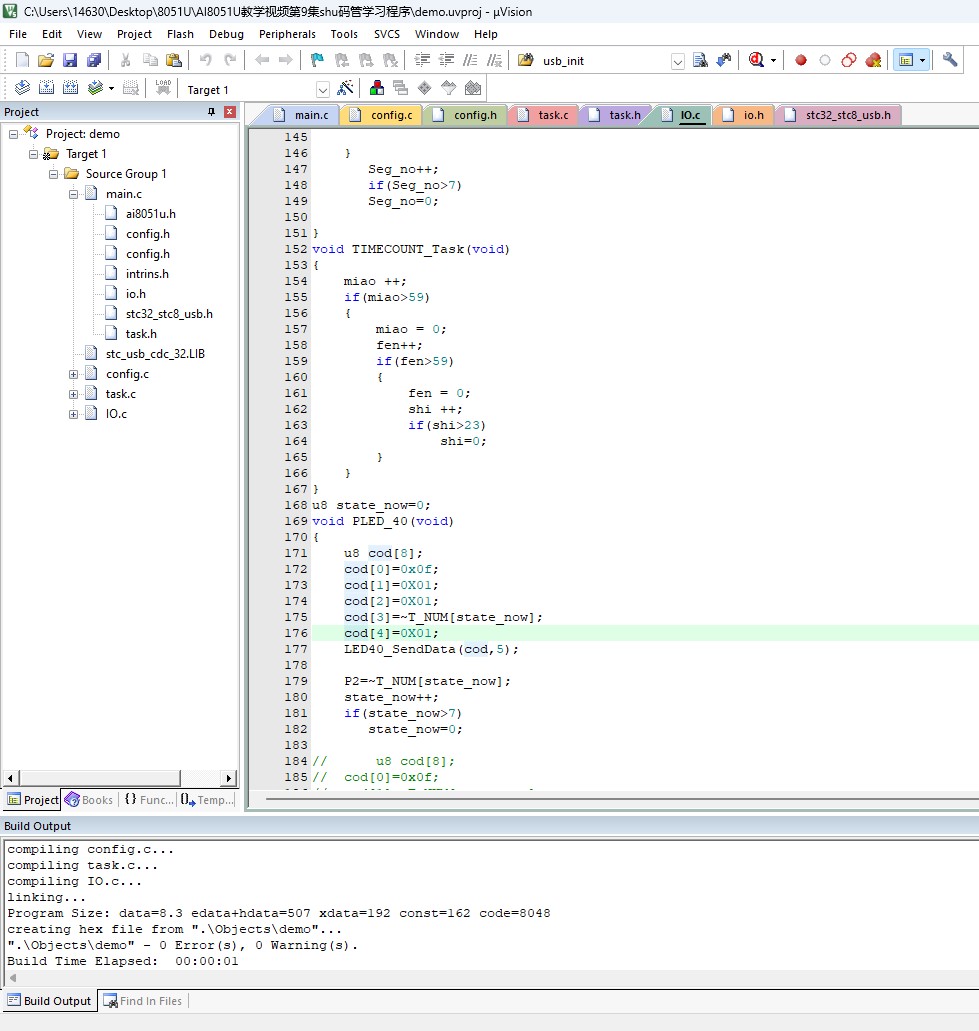The height and width of the screenshot is (1031, 979).
Task: Select stc_usb_cdc_32.LIB in project tree
Action: (155, 354)
